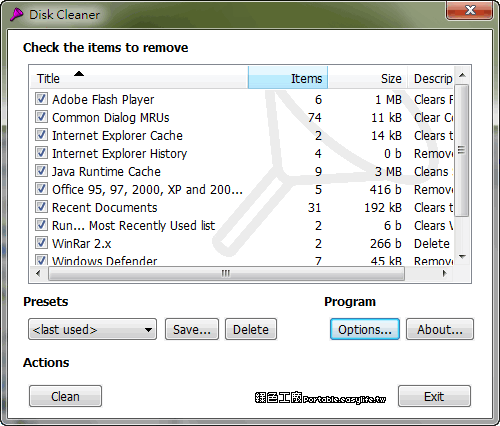Viewport: 500px width, 426px height.
Task: Select the Internet Explorer Cache row title
Action: pyautogui.click(x=117, y=135)
